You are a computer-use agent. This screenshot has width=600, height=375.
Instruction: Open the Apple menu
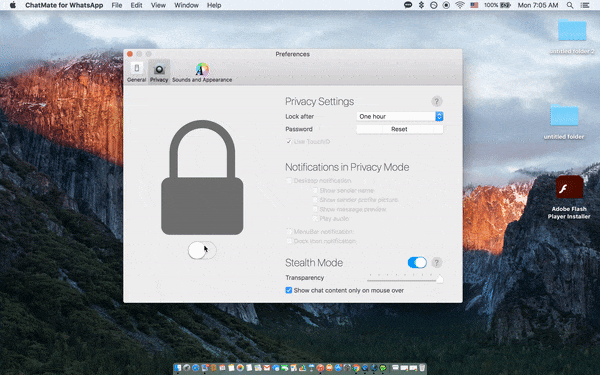pyautogui.click(x=13, y=5)
